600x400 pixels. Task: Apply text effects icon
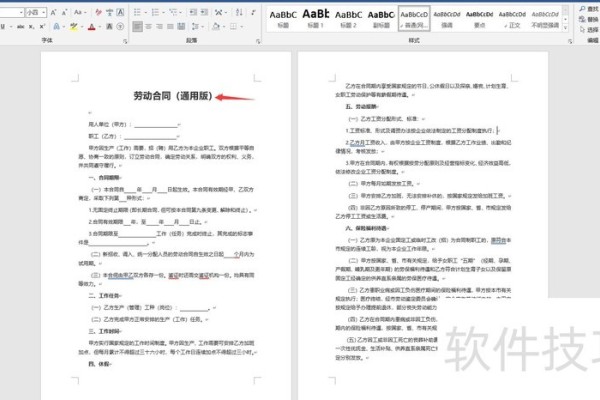(x=57, y=27)
